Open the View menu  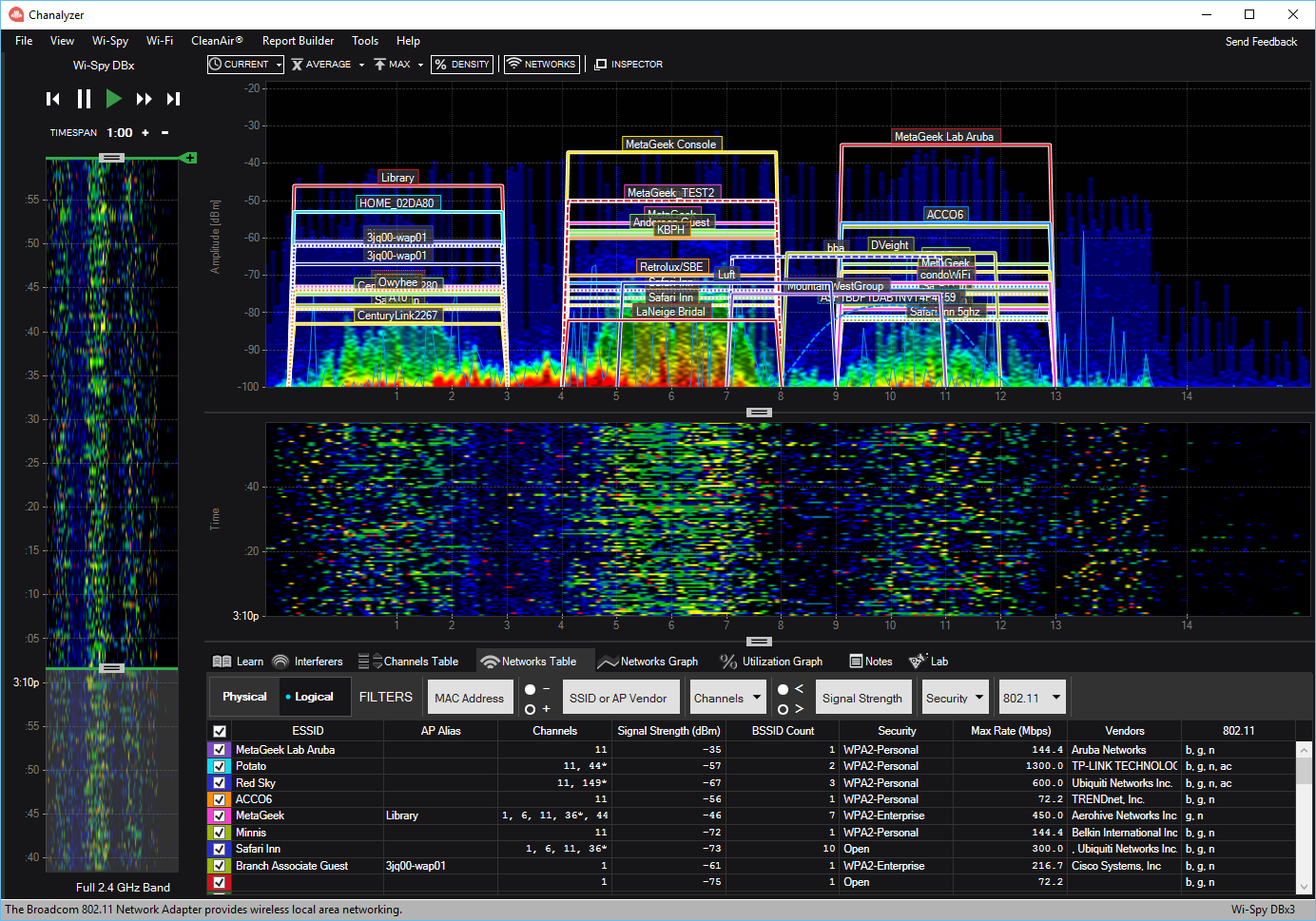coord(62,41)
